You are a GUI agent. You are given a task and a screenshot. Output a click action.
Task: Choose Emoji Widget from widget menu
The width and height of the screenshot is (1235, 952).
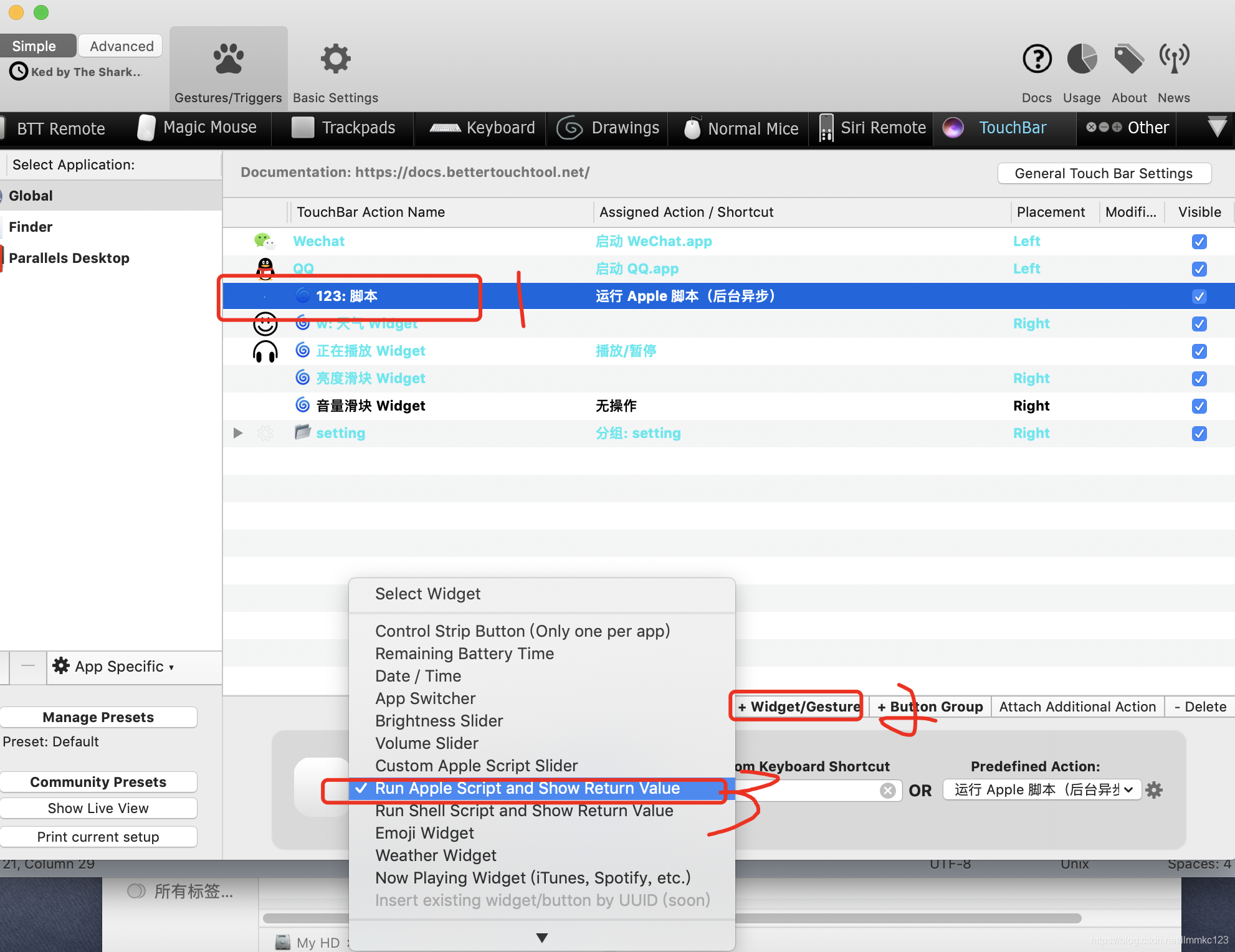click(x=424, y=833)
